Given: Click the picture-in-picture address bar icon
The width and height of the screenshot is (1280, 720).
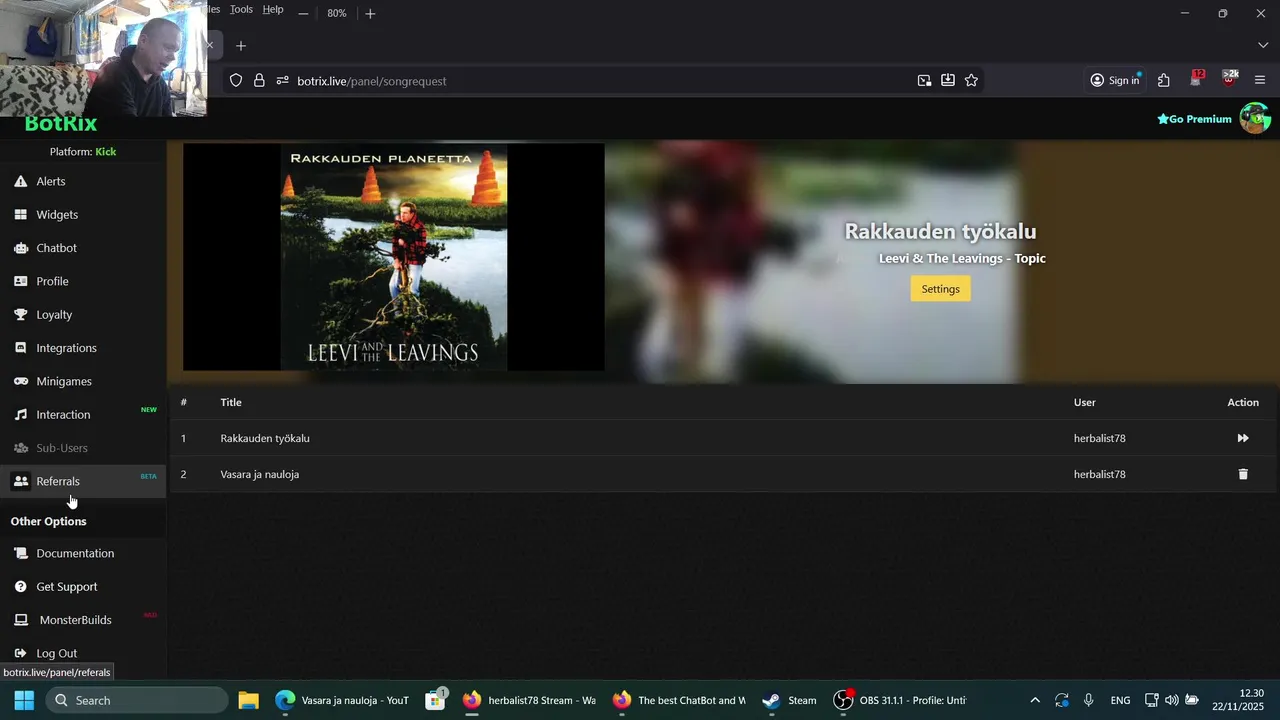Looking at the screenshot, I should click(x=924, y=80).
